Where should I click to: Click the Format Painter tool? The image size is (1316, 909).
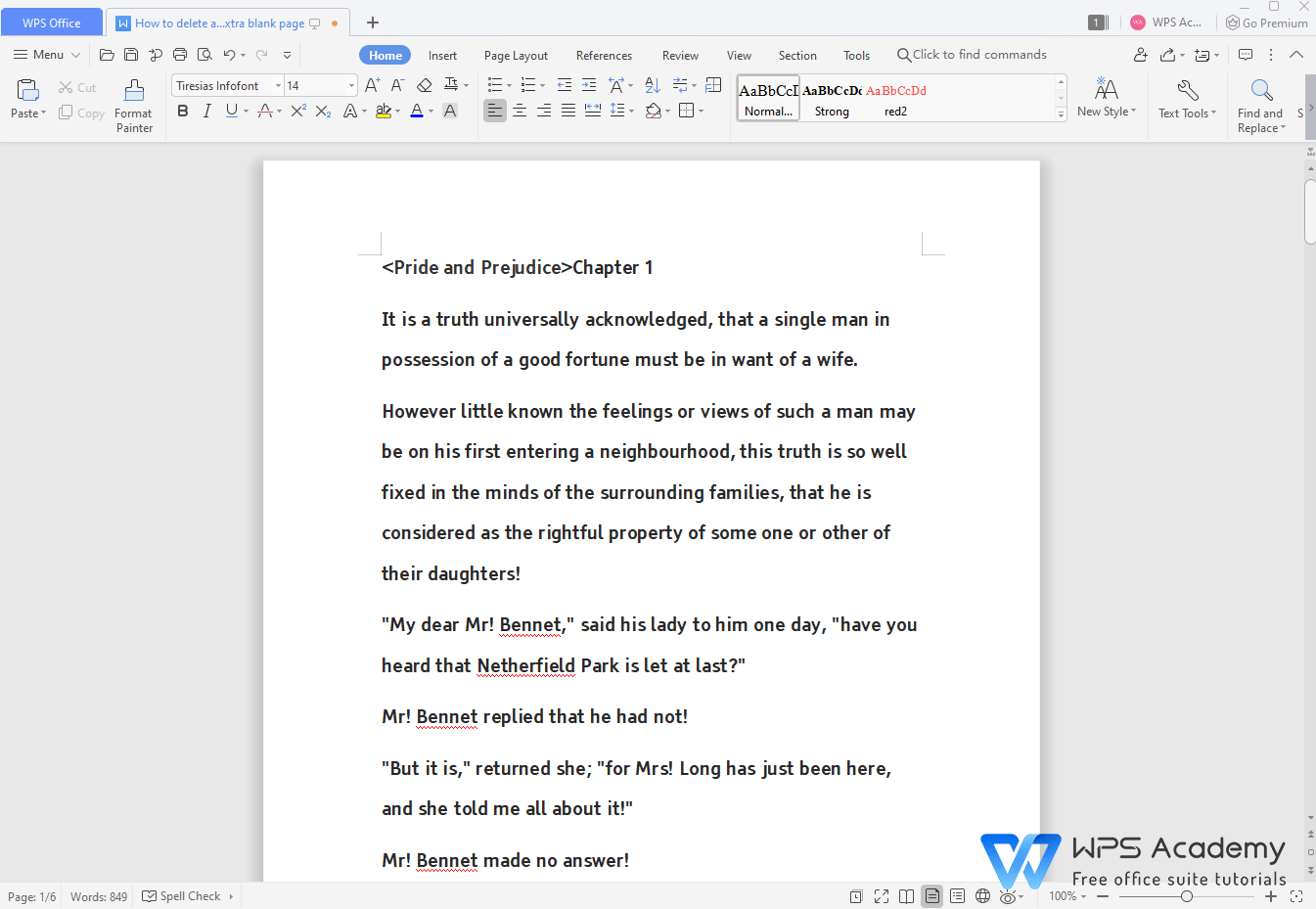[134, 106]
